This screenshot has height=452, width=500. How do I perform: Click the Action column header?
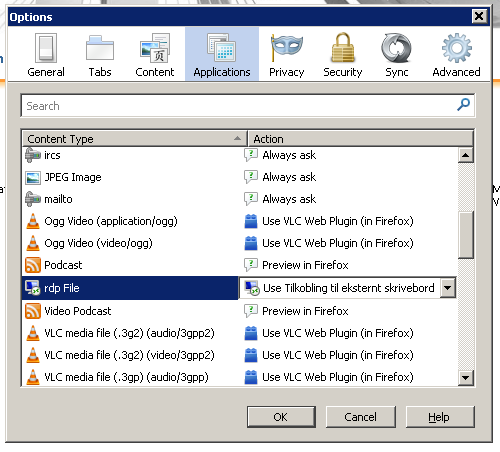pos(360,139)
